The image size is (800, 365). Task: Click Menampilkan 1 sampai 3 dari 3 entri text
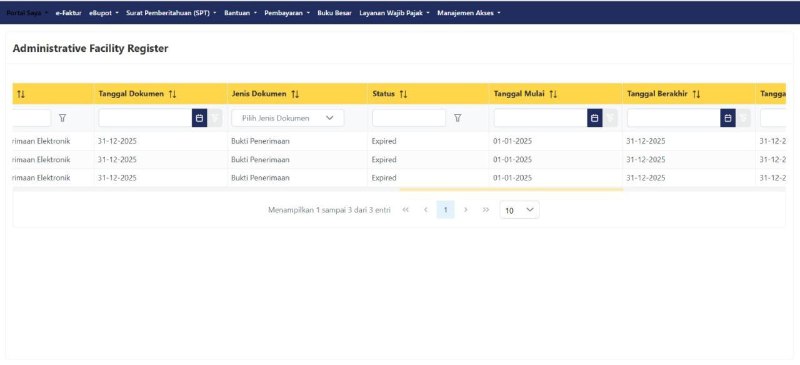click(x=329, y=210)
